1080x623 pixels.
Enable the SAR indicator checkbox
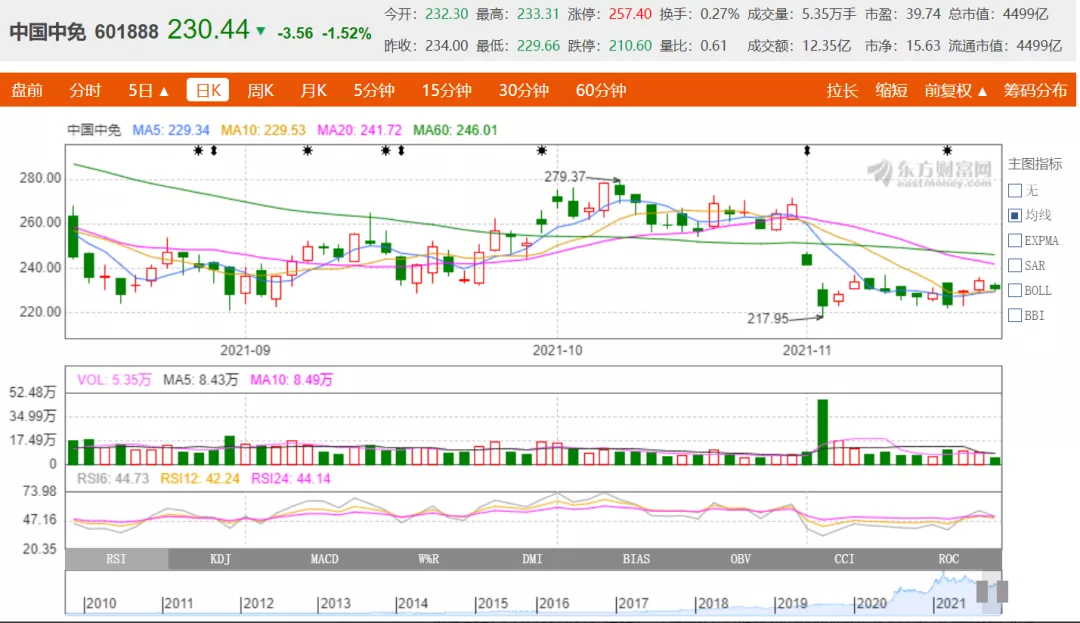pos(1015,265)
